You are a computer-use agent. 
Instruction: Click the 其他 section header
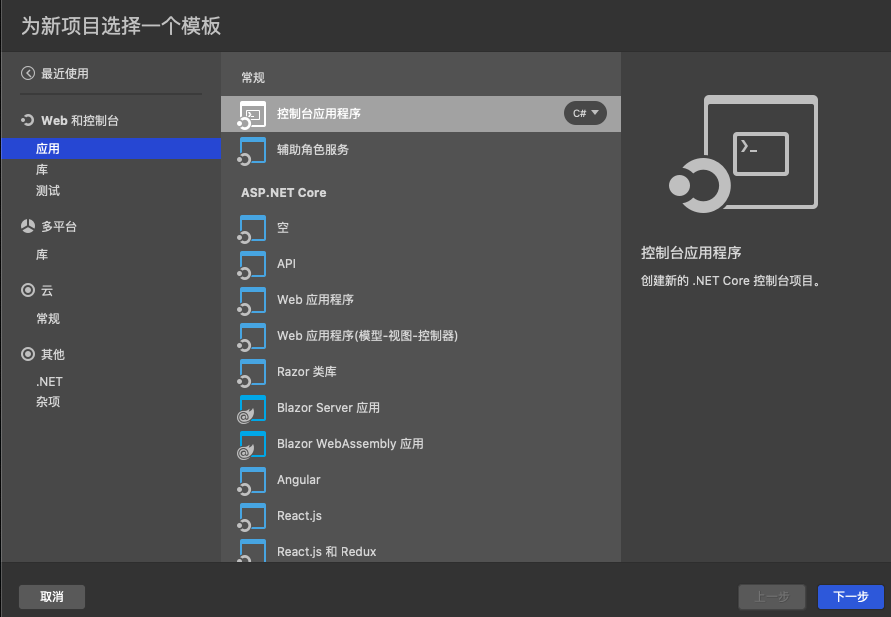point(53,355)
